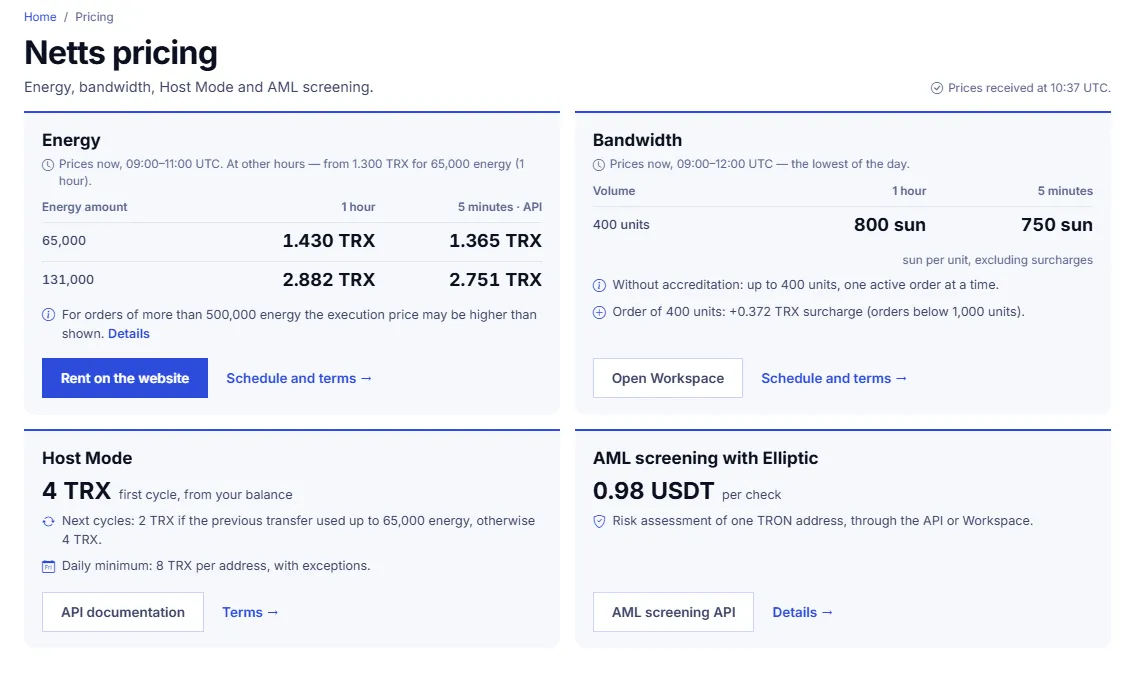Click the calendar icon beside Daily minimum
1134x676 pixels.
[48, 567]
